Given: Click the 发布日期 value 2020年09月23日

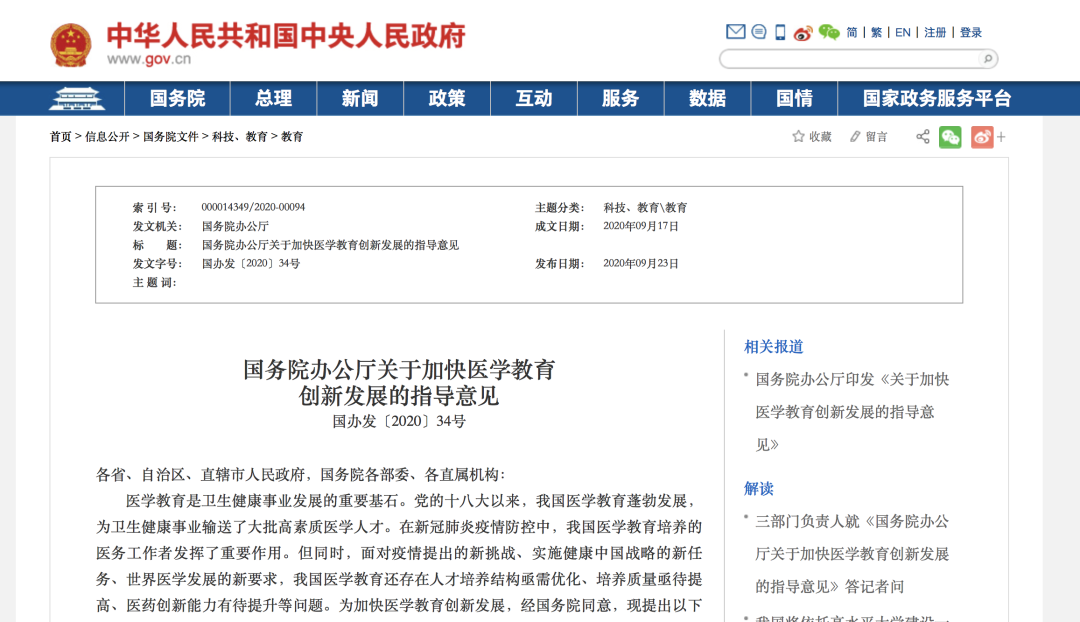Looking at the screenshot, I should [641, 263].
